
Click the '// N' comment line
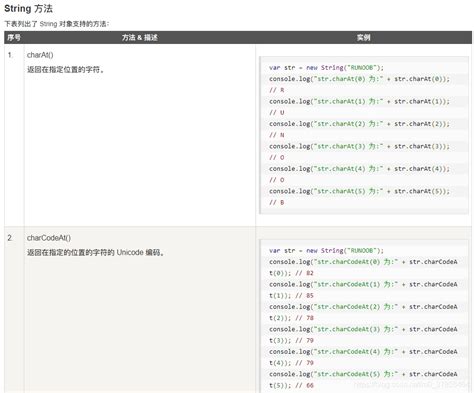277,135
